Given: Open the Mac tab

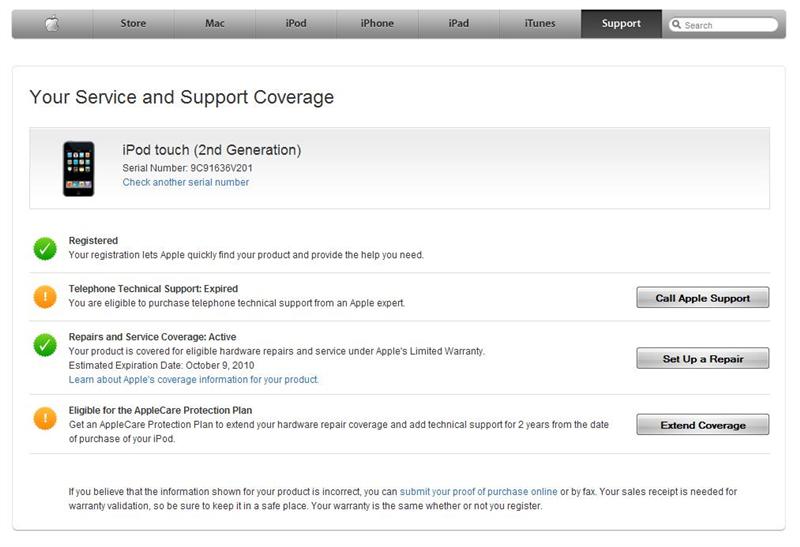Looking at the screenshot, I should click(x=215, y=23).
